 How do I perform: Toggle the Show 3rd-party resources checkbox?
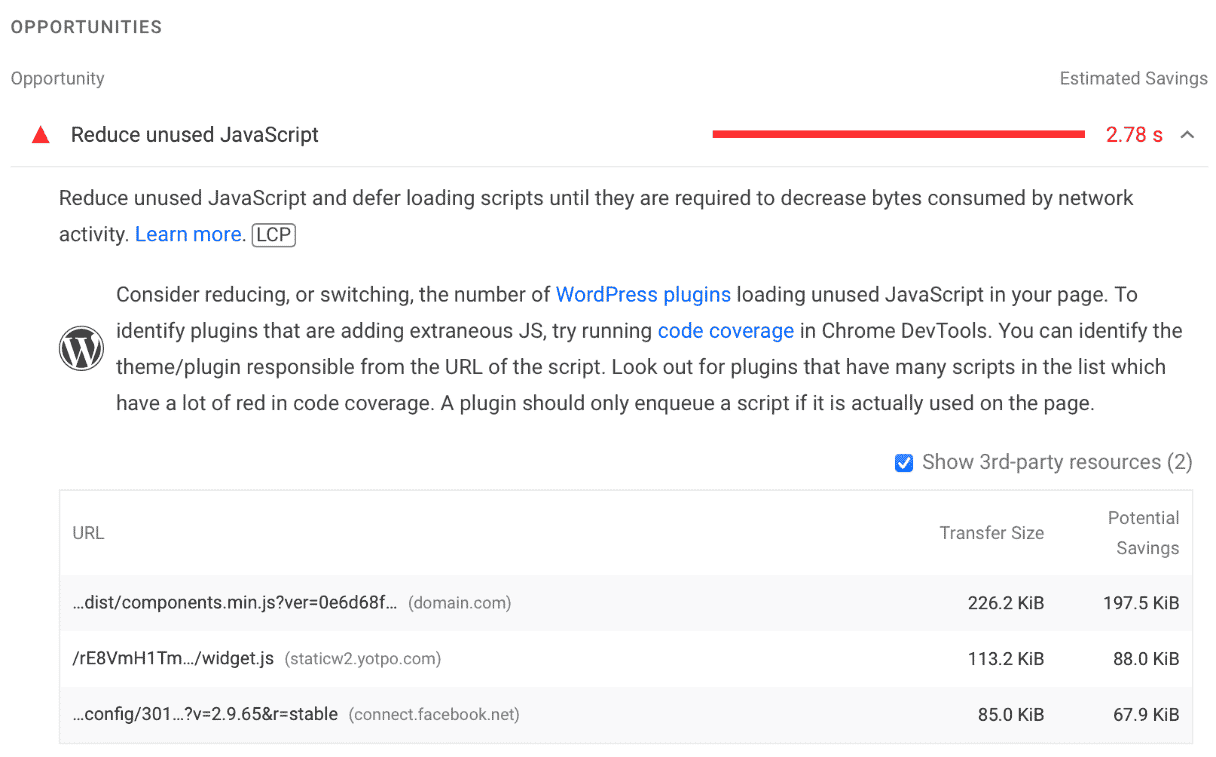904,462
